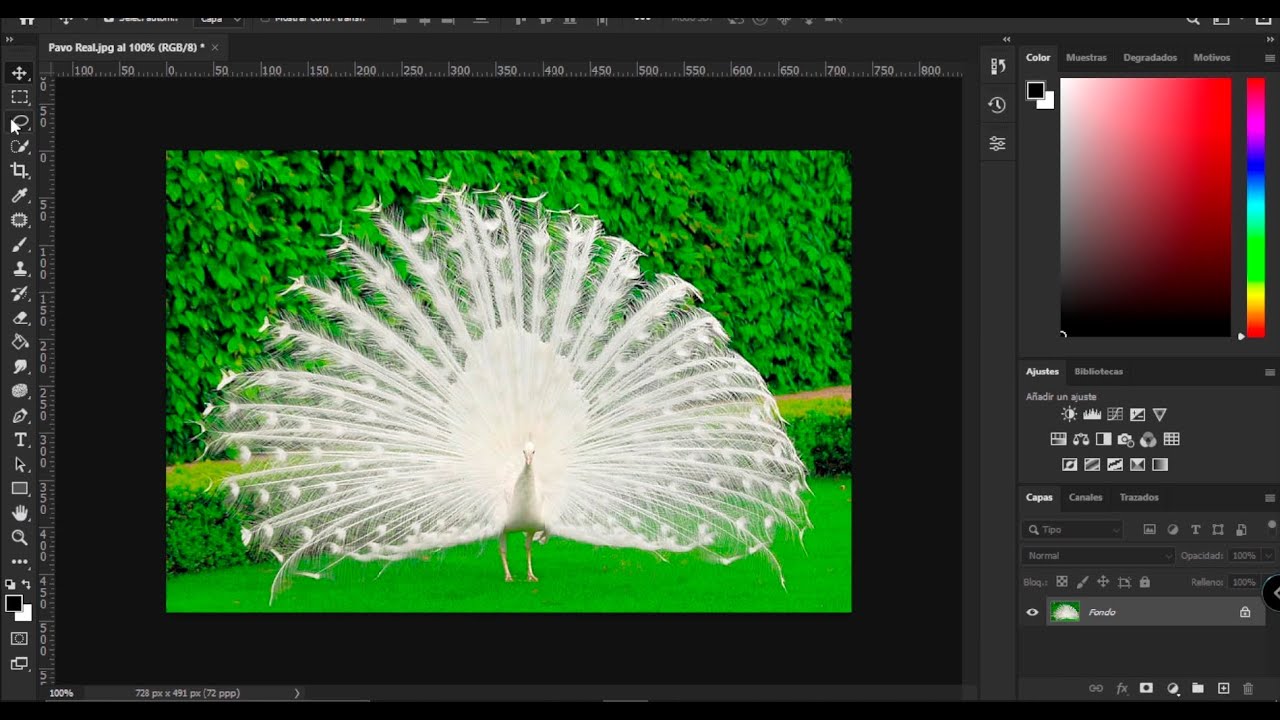The width and height of the screenshot is (1280, 720).
Task: Add a Curves adjustment
Action: click(x=1115, y=414)
